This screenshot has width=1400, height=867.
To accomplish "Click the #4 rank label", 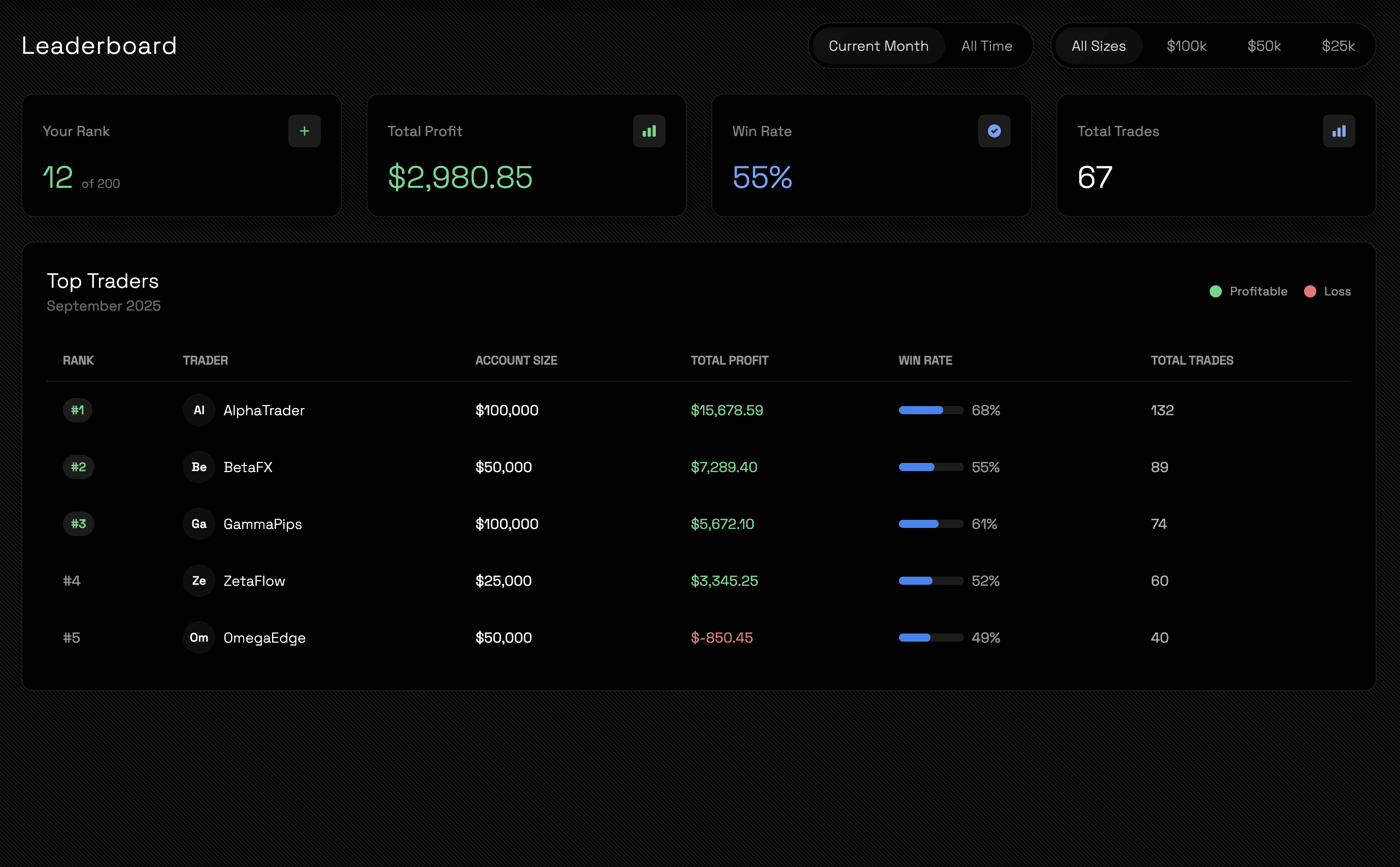I will pos(72,580).
